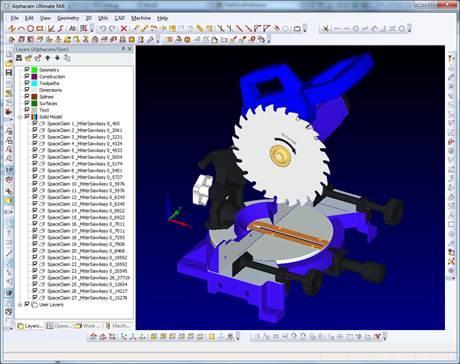Screen dimensions: 460x364
Task: Toggle the Surfaces layer checkbox
Action: [27, 103]
